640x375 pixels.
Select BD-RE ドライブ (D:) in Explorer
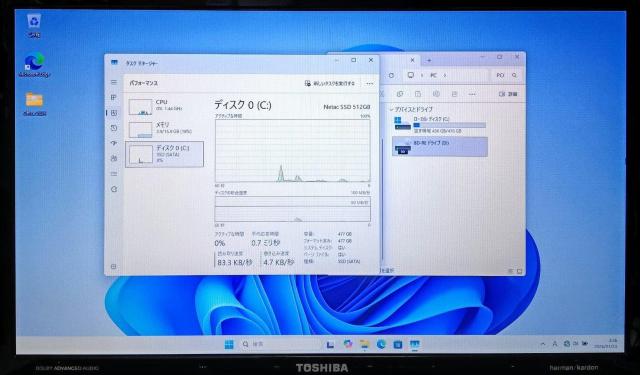[440, 146]
